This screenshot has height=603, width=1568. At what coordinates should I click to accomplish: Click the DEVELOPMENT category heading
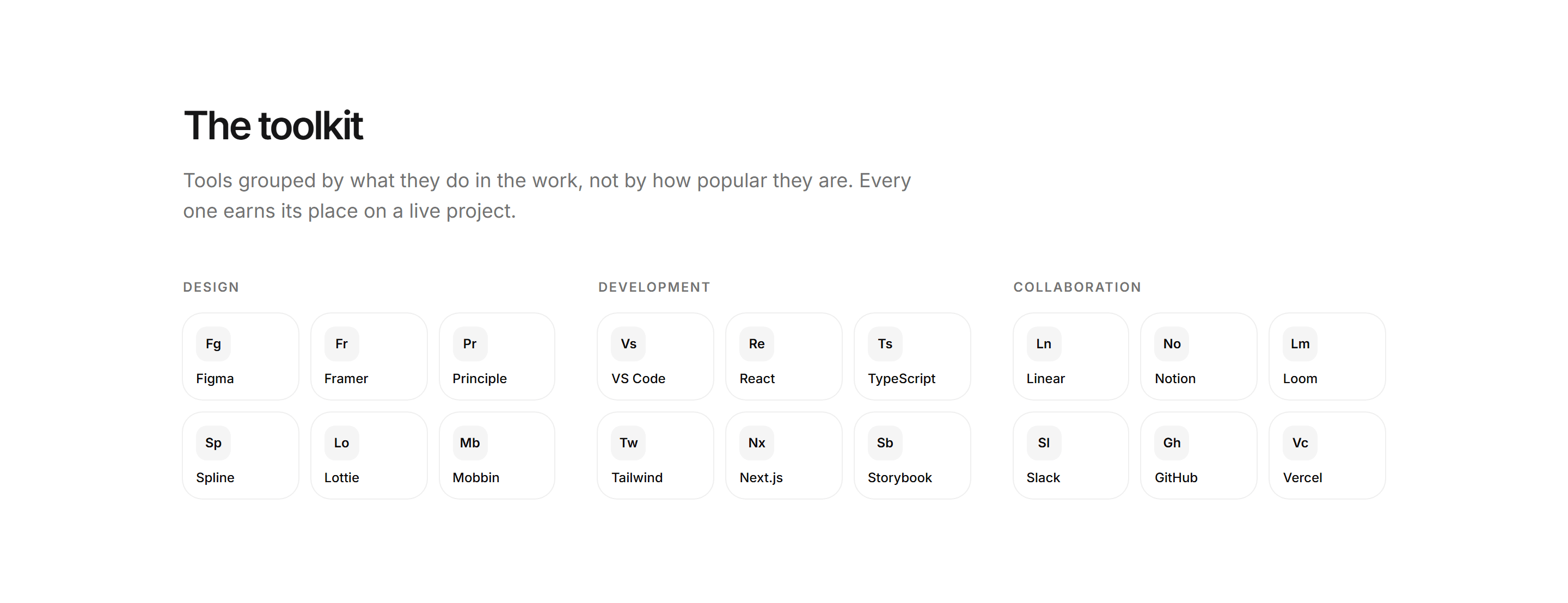click(x=654, y=287)
